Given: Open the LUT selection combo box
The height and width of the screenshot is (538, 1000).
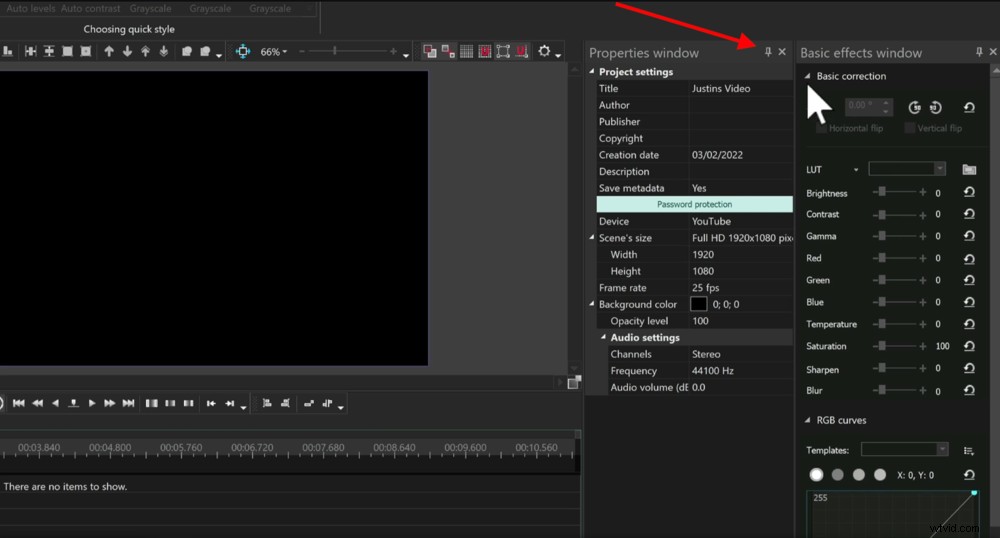Looking at the screenshot, I should 906,168.
